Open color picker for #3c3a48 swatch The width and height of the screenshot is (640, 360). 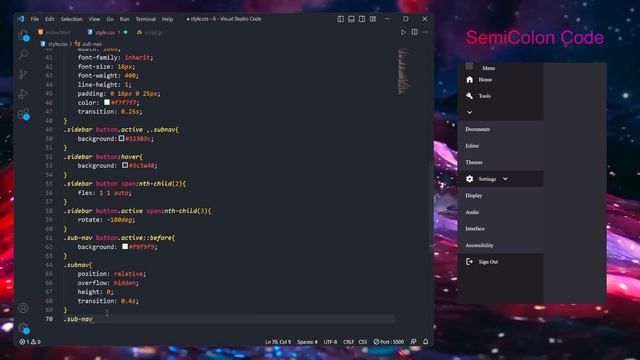pos(125,165)
